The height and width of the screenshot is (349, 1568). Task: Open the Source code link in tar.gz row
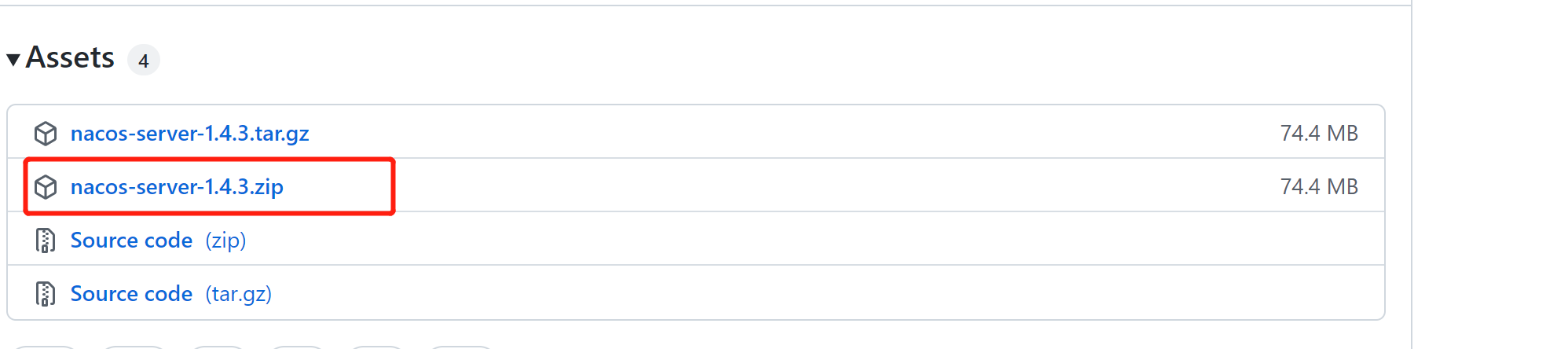coord(131,294)
